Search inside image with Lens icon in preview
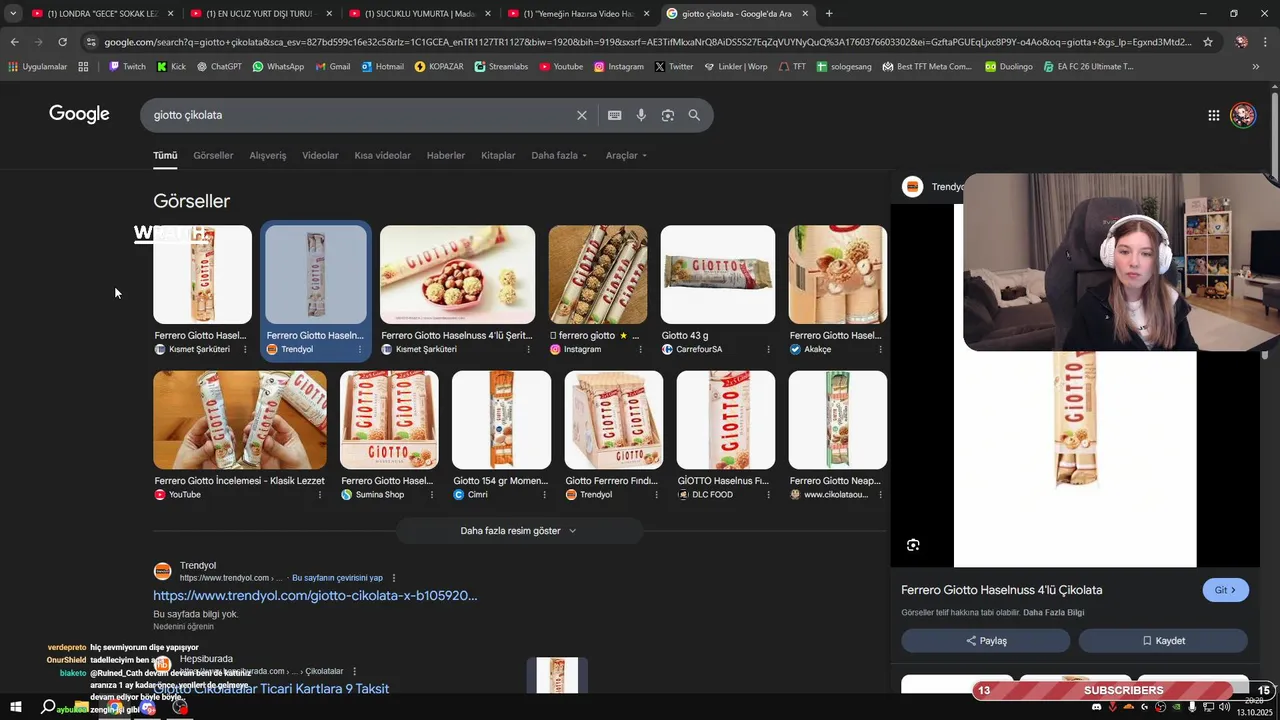1280x720 pixels. pyautogui.click(x=913, y=545)
